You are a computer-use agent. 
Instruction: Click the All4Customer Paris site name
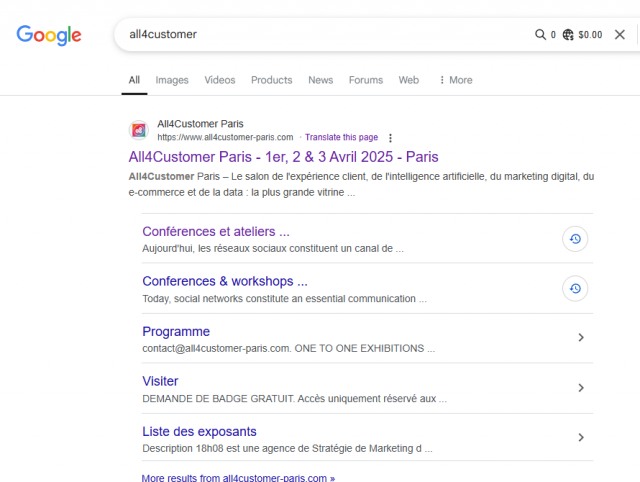[200, 124]
